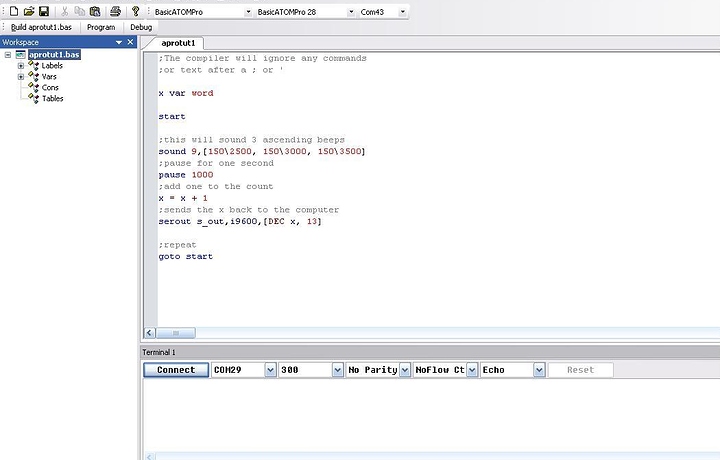
Task: Click the 'start' label line in code
Action: click(x=172, y=117)
